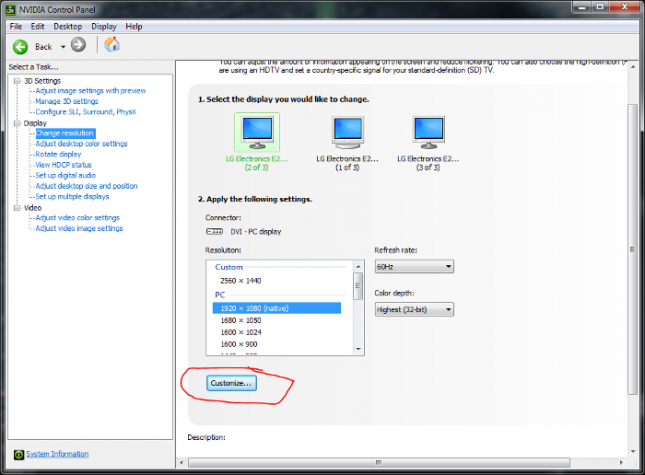Open the Home icon in toolbar
This screenshot has width=645, height=475.
point(111,44)
